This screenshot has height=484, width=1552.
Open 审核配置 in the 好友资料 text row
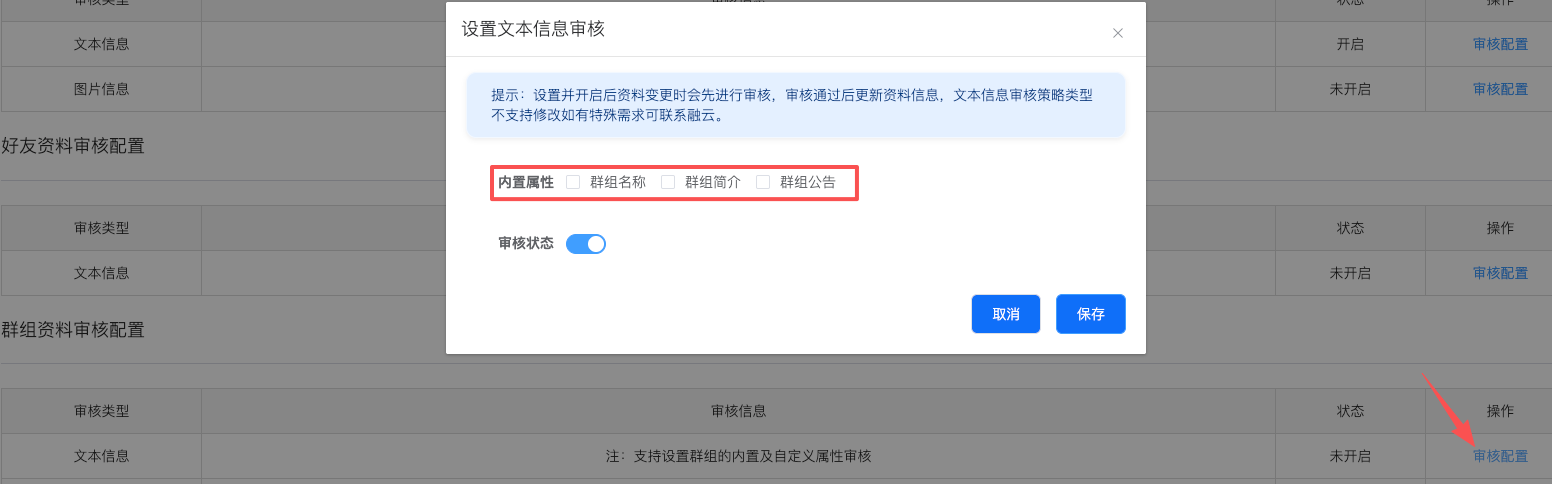coord(1500,273)
